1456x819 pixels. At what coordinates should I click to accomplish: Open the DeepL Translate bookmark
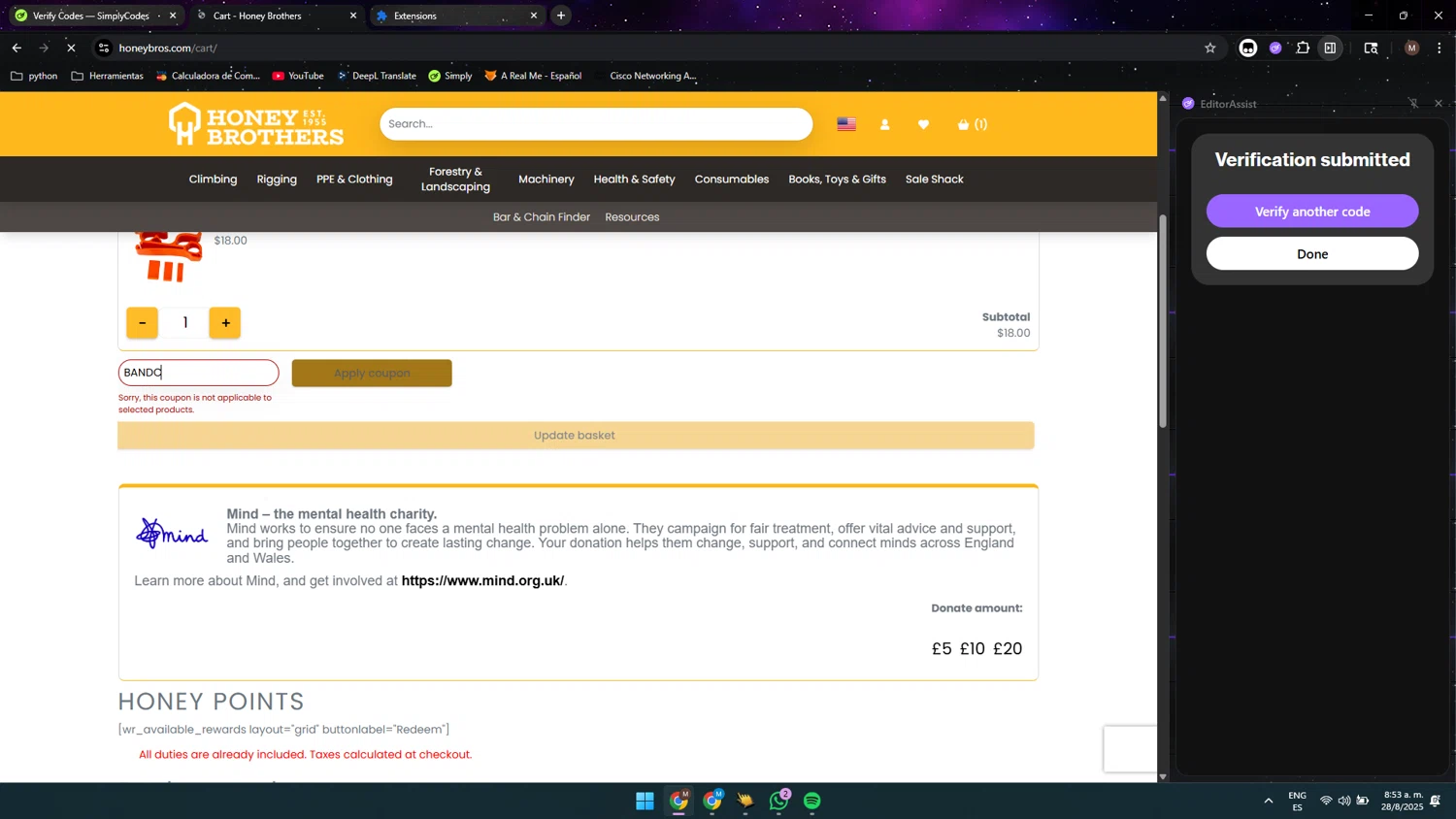click(x=377, y=76)
